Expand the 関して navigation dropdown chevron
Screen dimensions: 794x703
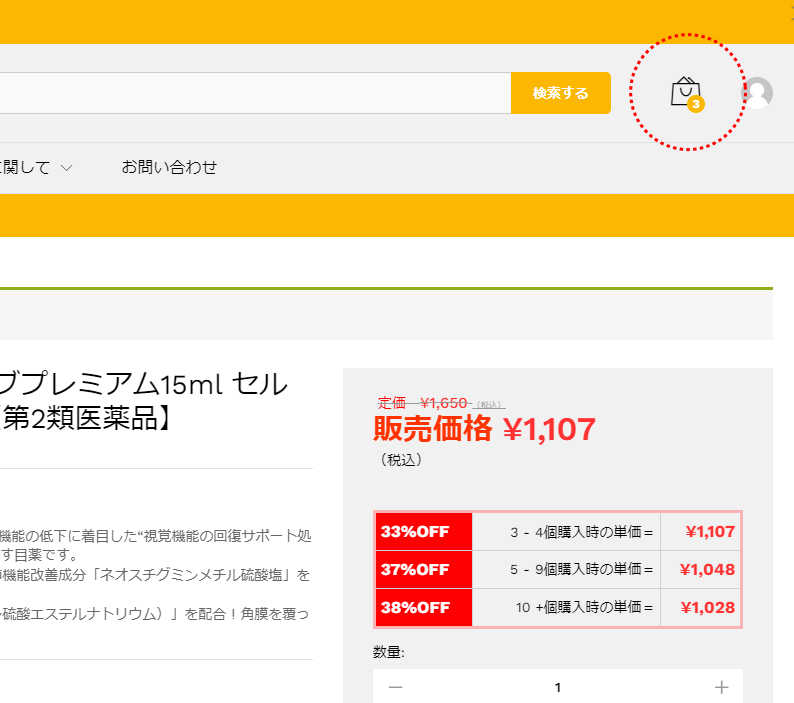67,168
